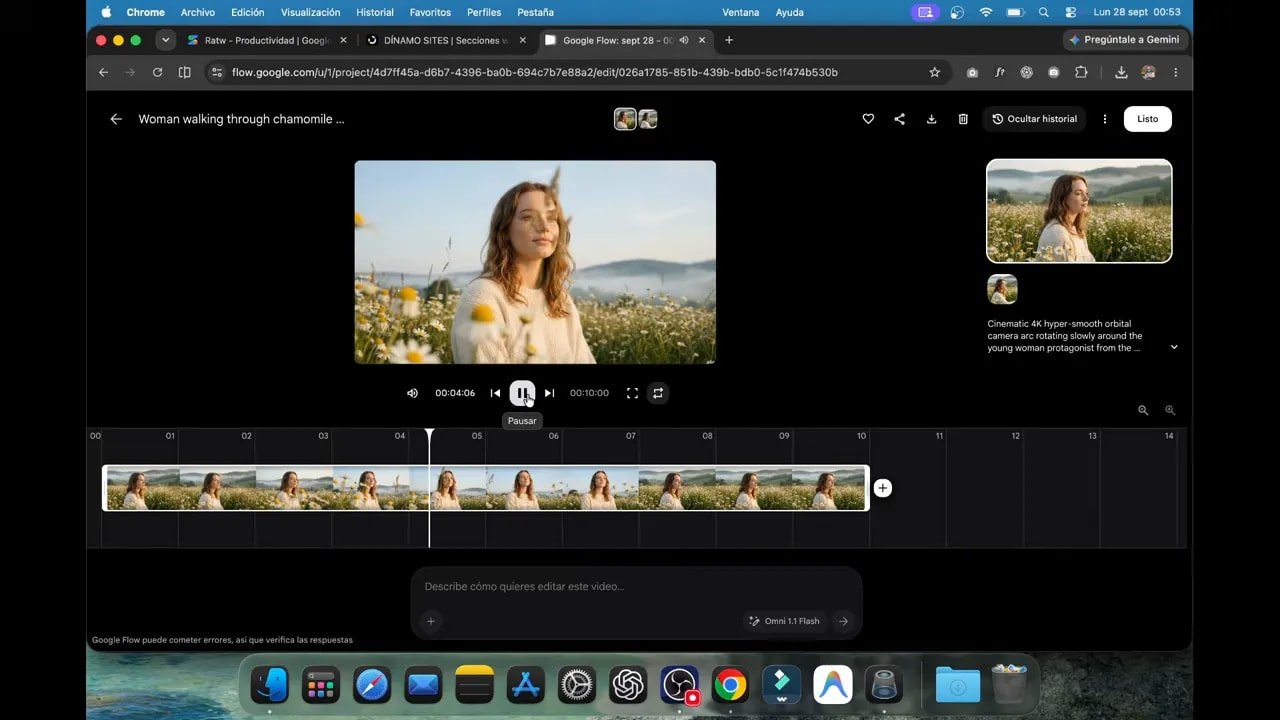Image resolution: width=1280 pixels, height=720 pixels.
Task: Share the video with the share icon
Action: 899,119
